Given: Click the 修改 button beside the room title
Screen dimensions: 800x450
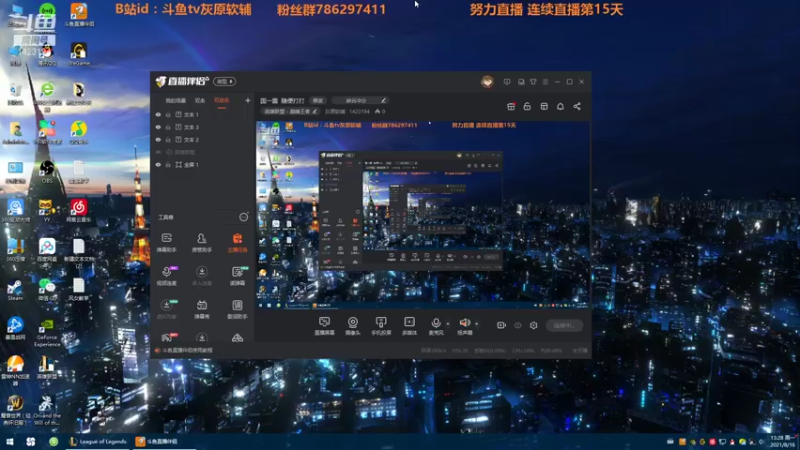Looking at the screenshot, I should click(318, 101).
